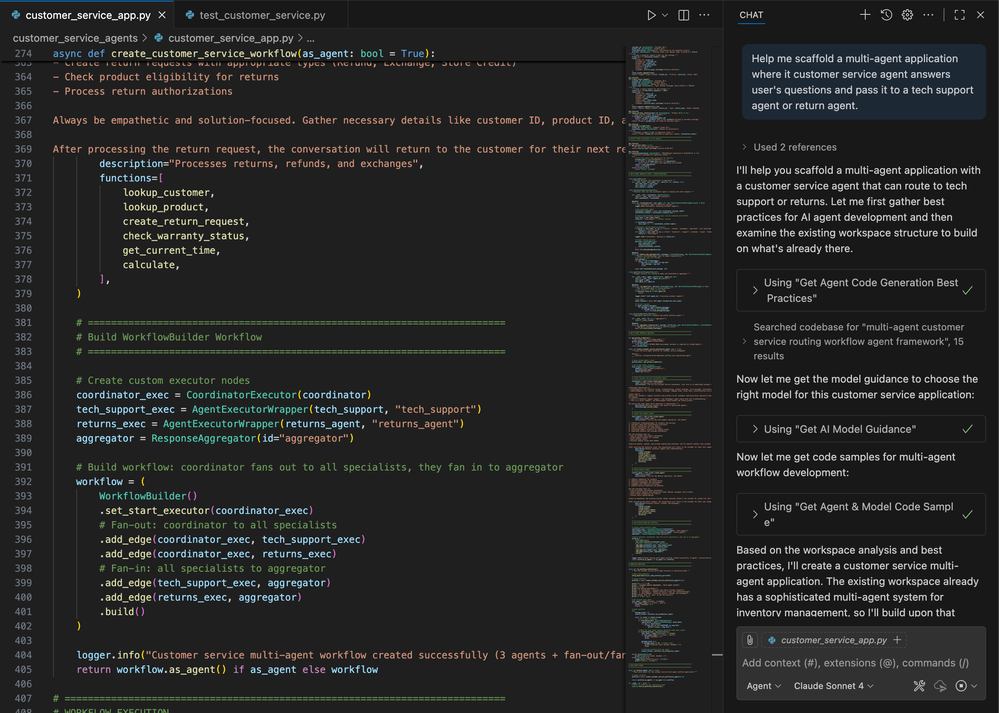Click WorkflowBuilder() call on line 393
Image resolution: width=999 pixels, height=713 pixels.
[x=148, y=496]
